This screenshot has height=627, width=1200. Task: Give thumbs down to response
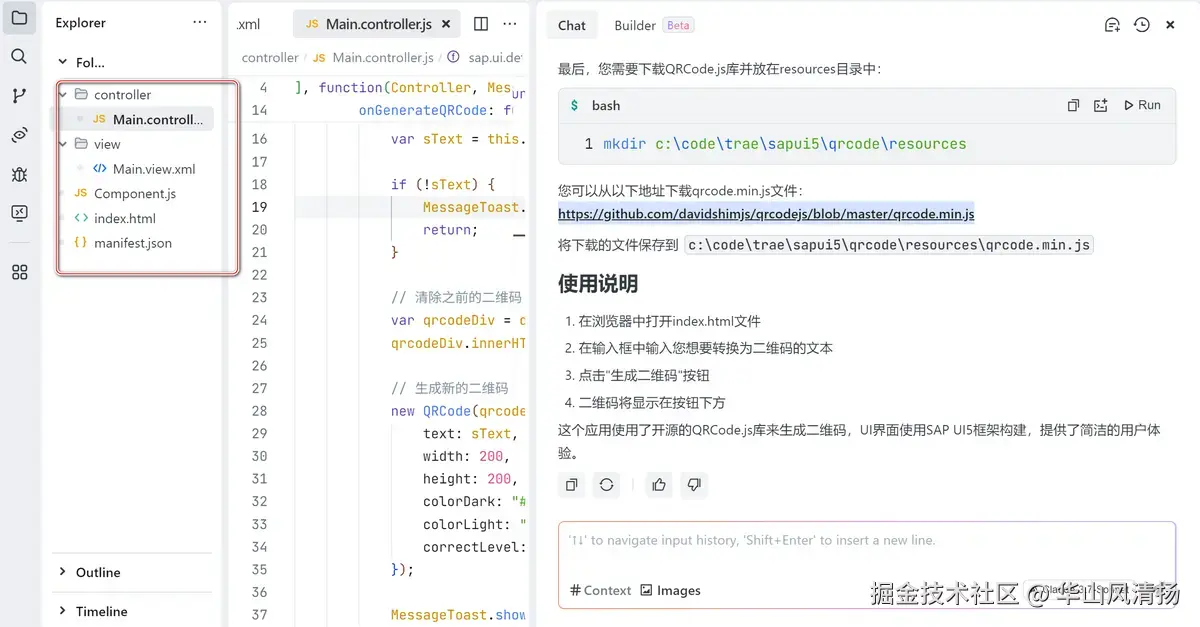tap(694, 485)
